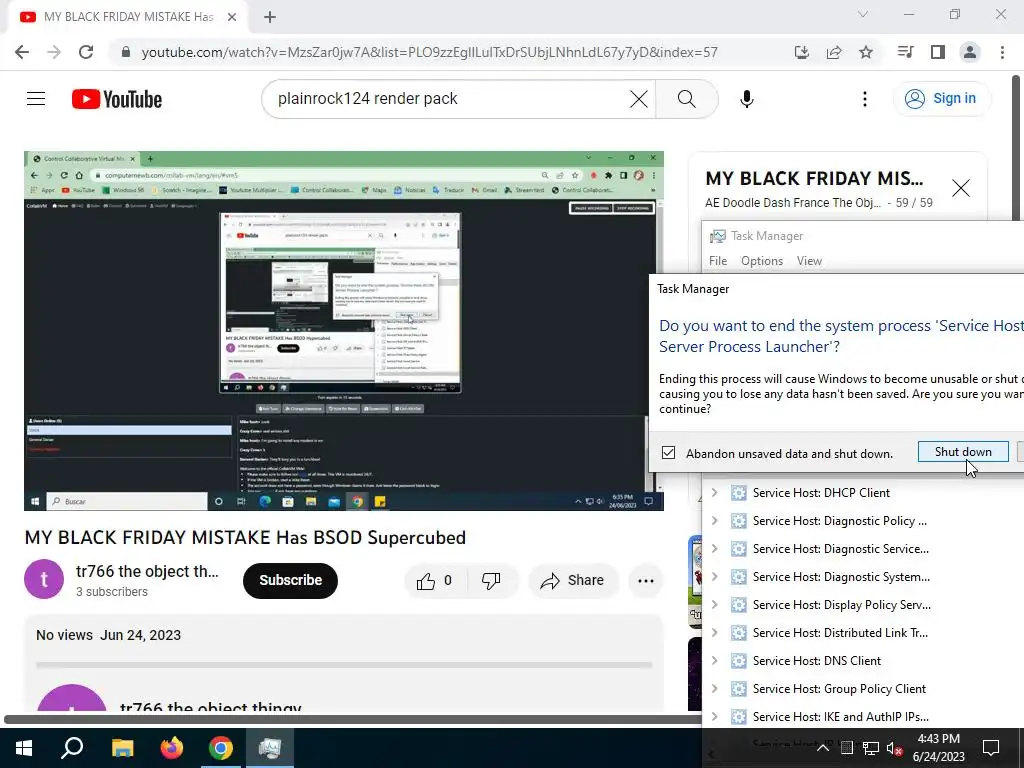The width and height of the screenshot is (1024, 768).
Task: Start voice search with microphone icon
Action: coord(746,99)
